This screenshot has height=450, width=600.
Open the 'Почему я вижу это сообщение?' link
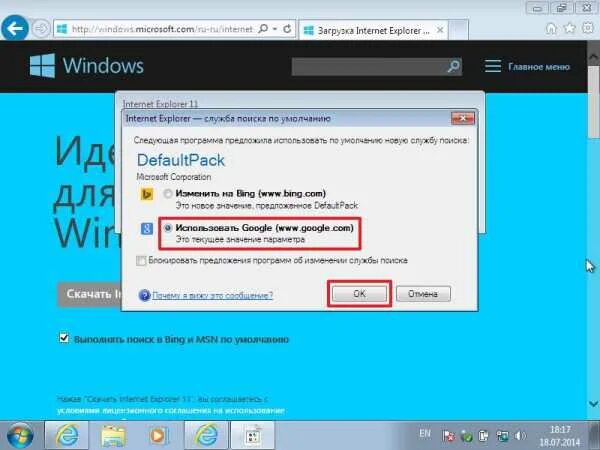tap(212, 295)
